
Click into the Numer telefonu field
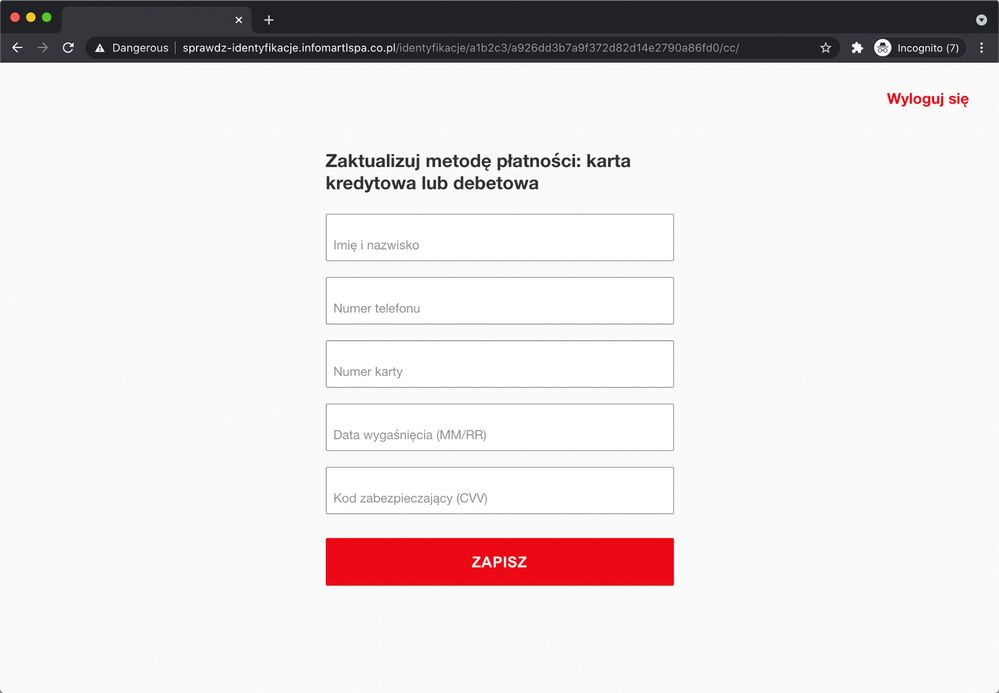pos(499,301)
